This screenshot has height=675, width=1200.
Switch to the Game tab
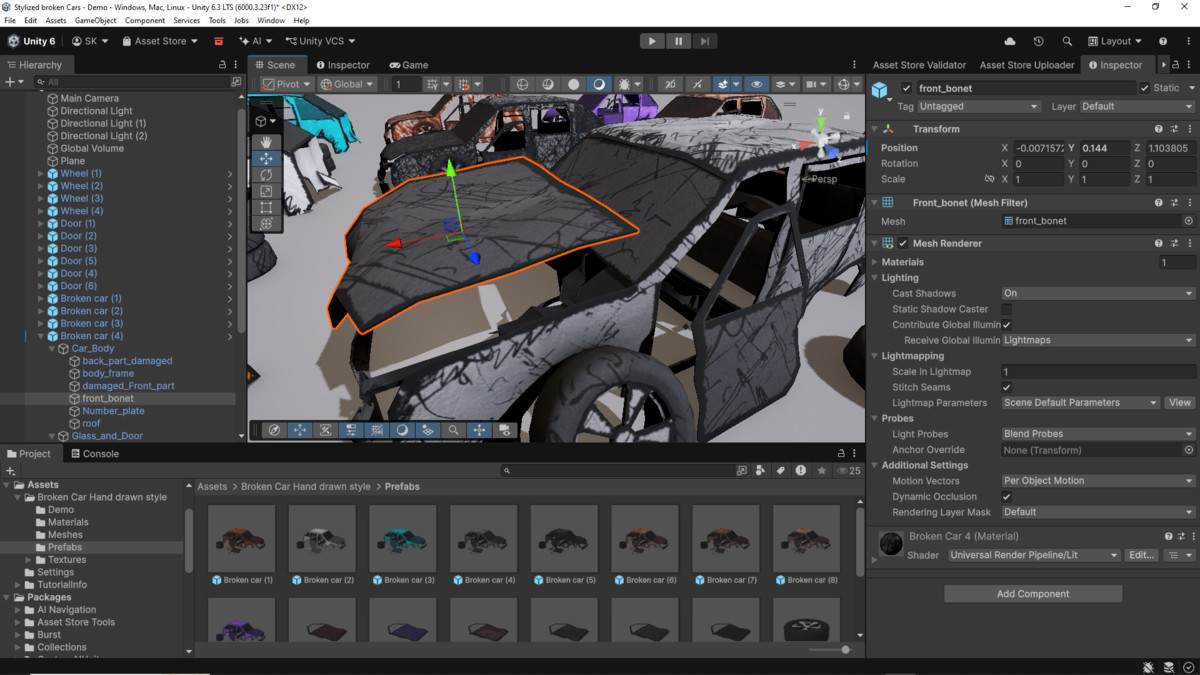click(408, 65)
